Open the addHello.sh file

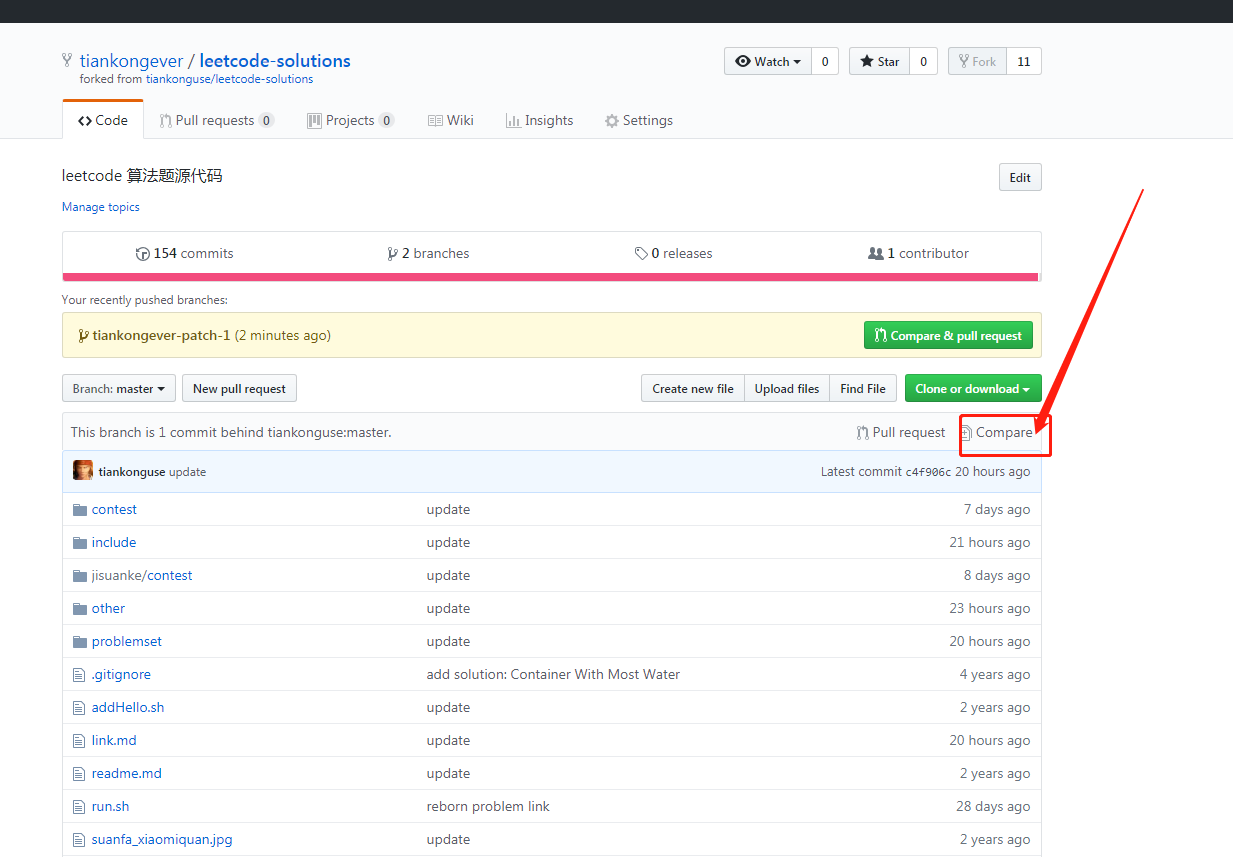pos(128,708)
